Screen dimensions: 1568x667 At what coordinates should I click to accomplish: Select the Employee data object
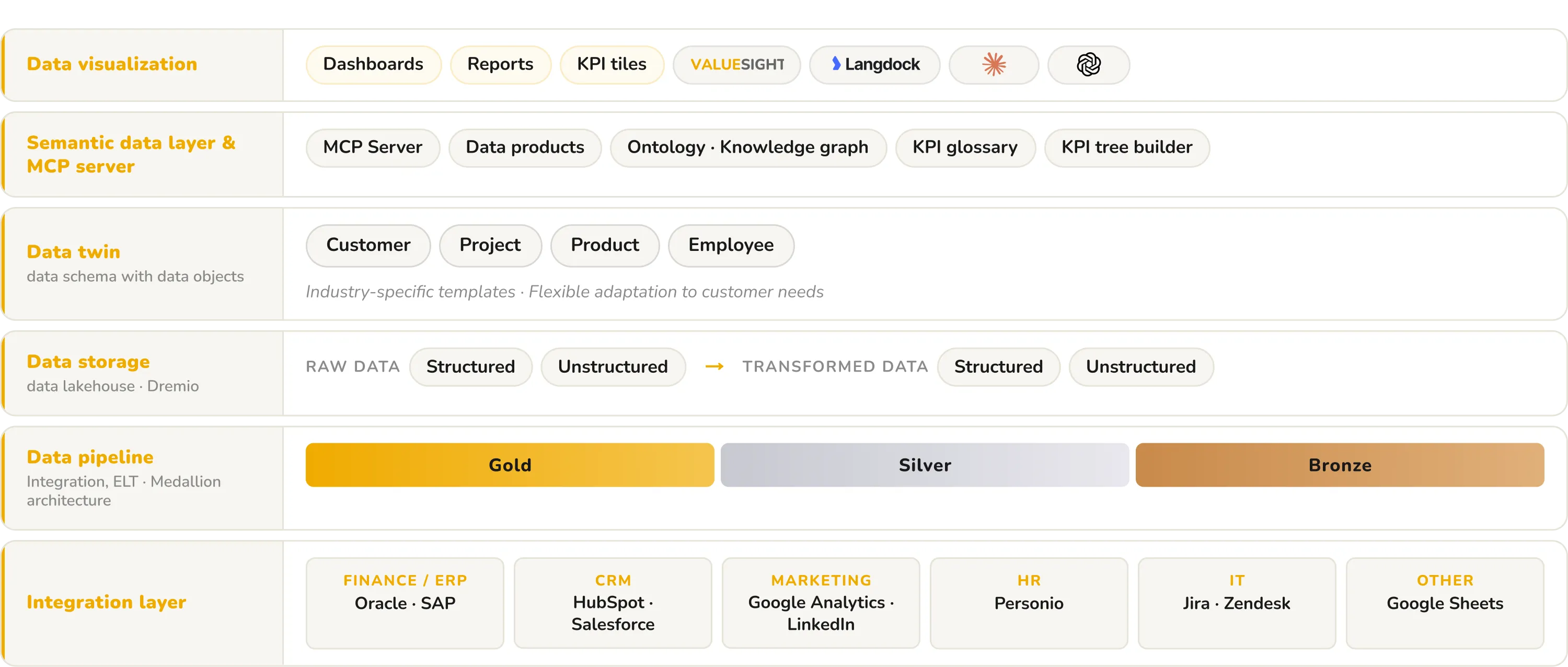point(731,245)
